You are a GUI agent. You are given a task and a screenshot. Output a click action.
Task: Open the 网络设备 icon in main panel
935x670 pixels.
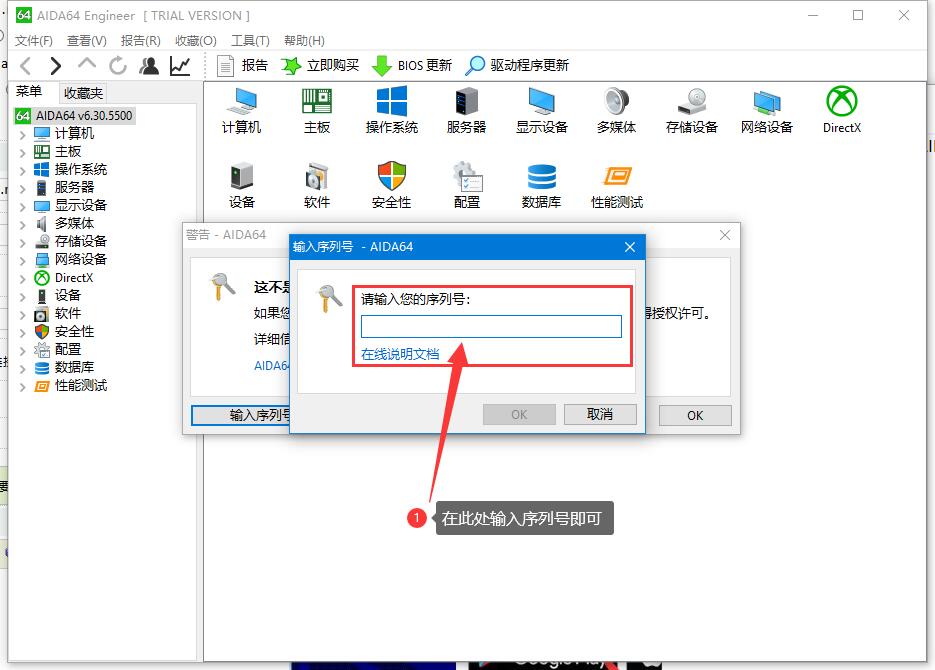tap(767, 110)
